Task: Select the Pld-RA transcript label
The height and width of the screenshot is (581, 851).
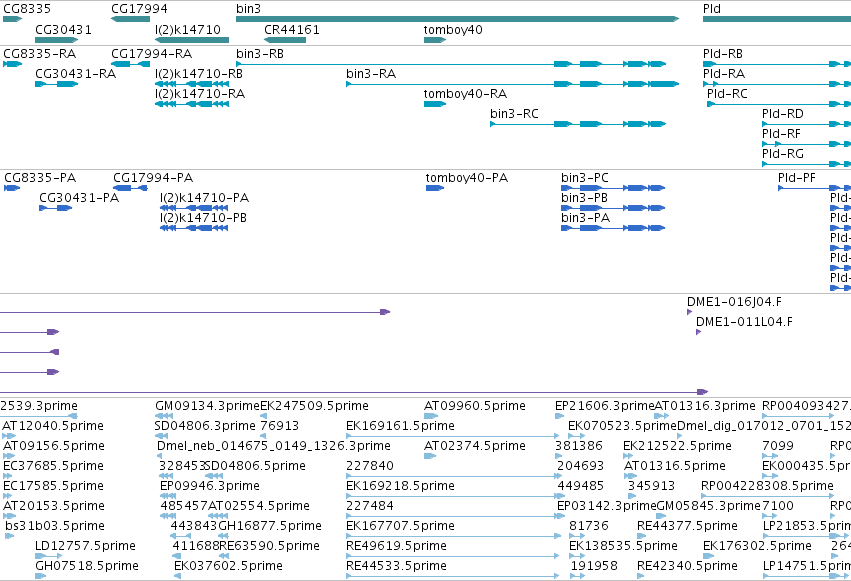Action: (724, 74)
